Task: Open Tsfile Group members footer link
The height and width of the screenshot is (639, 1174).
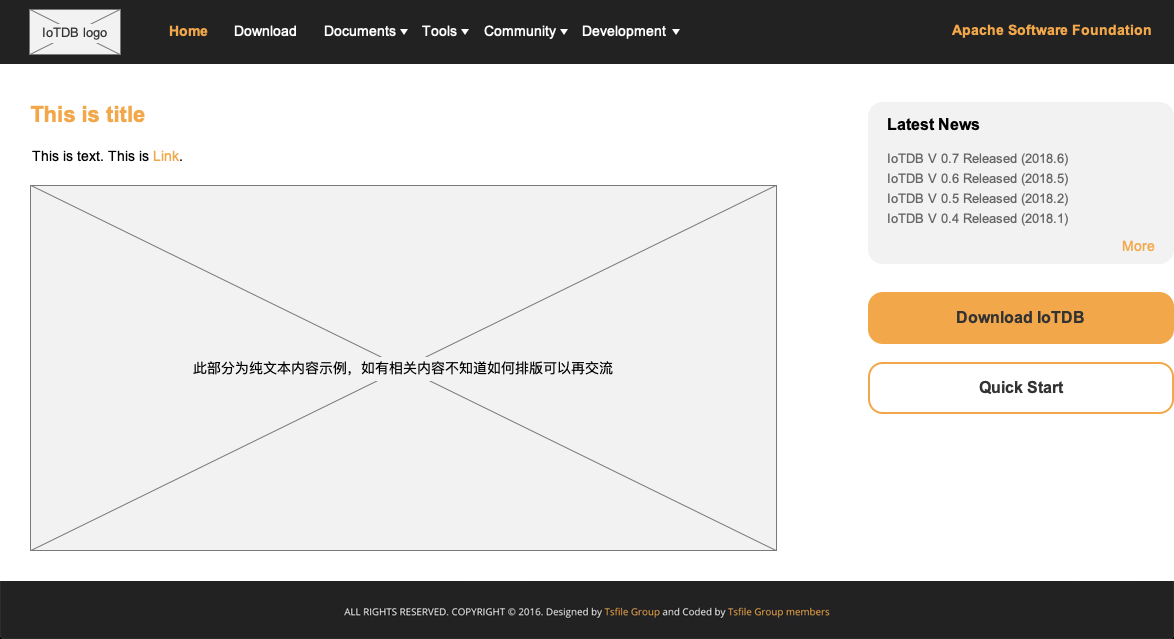Action: click(x=778, y=612)
